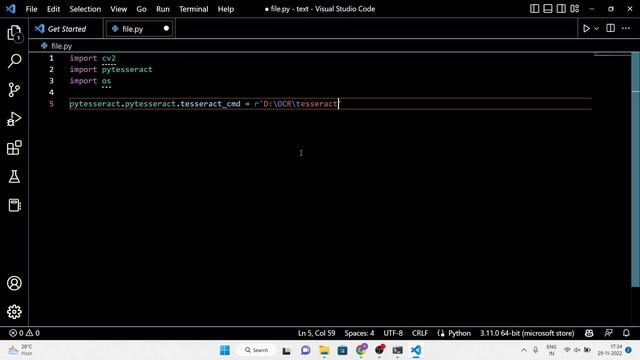Click the word cv2 on line 1
This screenshot has width=640, height=360.
click(109, 58)
